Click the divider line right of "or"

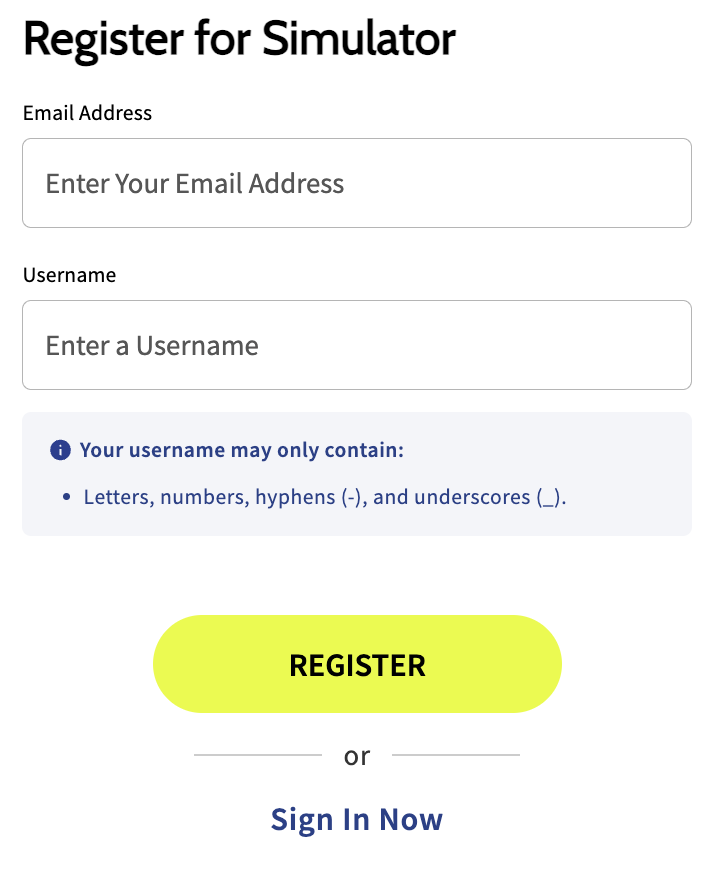(456, 755)
